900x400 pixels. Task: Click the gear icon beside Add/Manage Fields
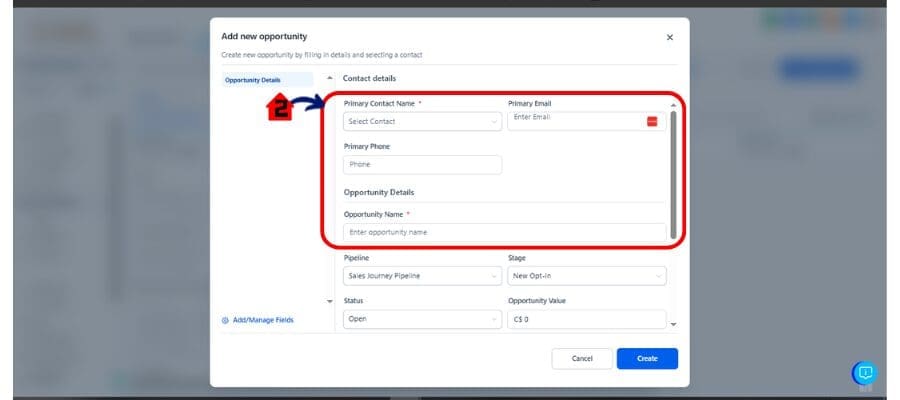tap(225, 320)
